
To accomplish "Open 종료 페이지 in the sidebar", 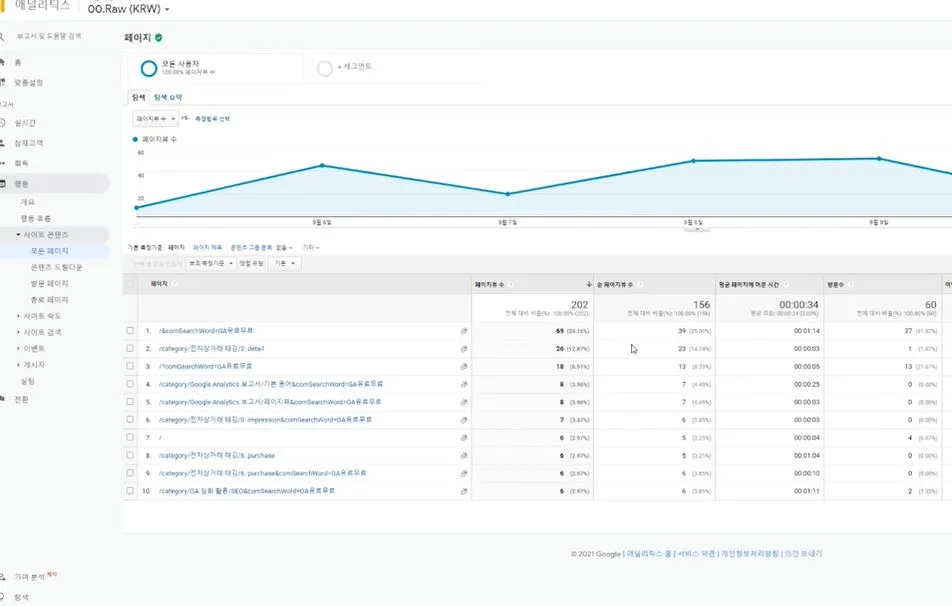I will coord(50,300).
